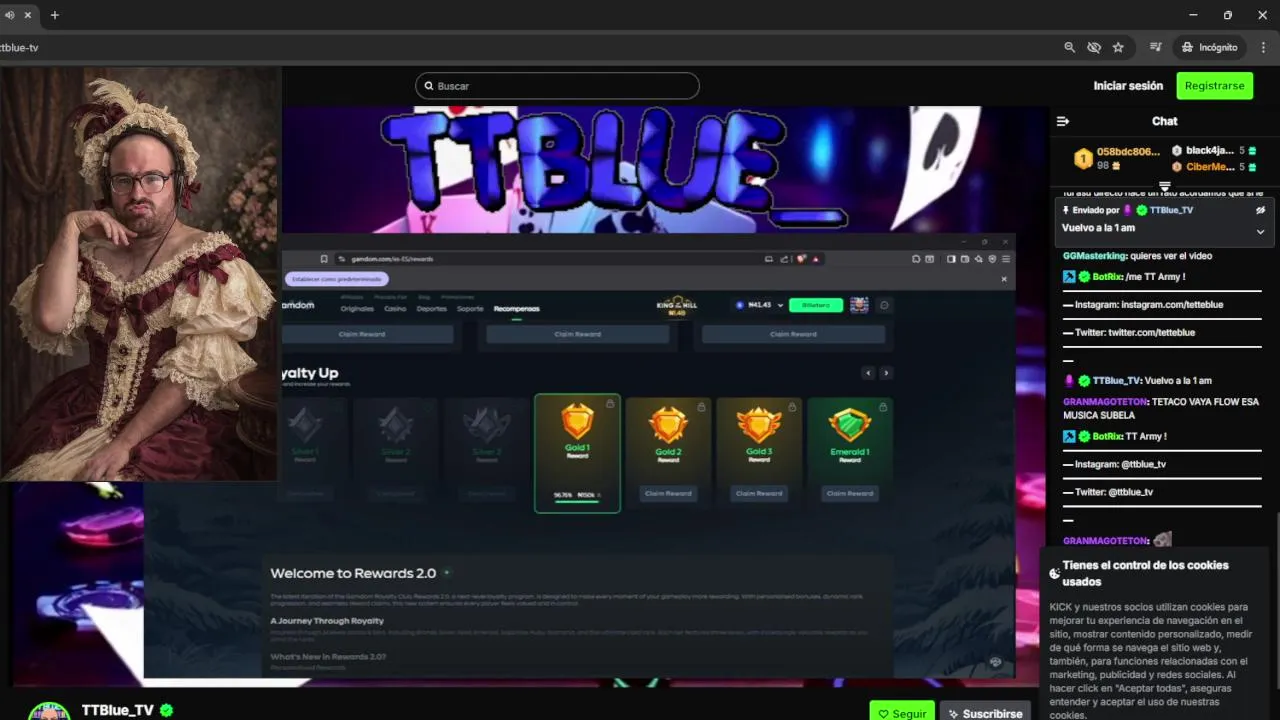Click the zoom magnifier icon in address bar
The width and height of the screenshot is (1280, 720).
(1070, 47)
